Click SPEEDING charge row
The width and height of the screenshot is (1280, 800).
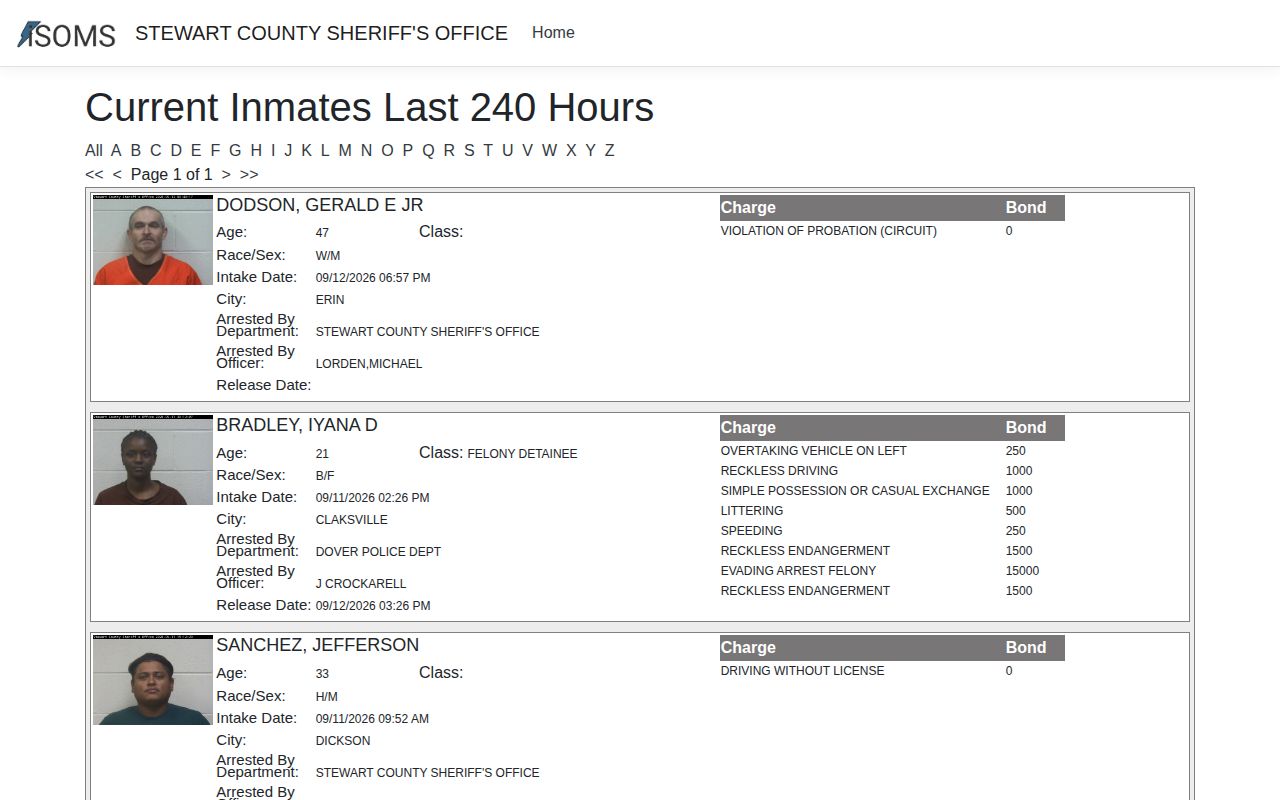[x=752, y=531]
